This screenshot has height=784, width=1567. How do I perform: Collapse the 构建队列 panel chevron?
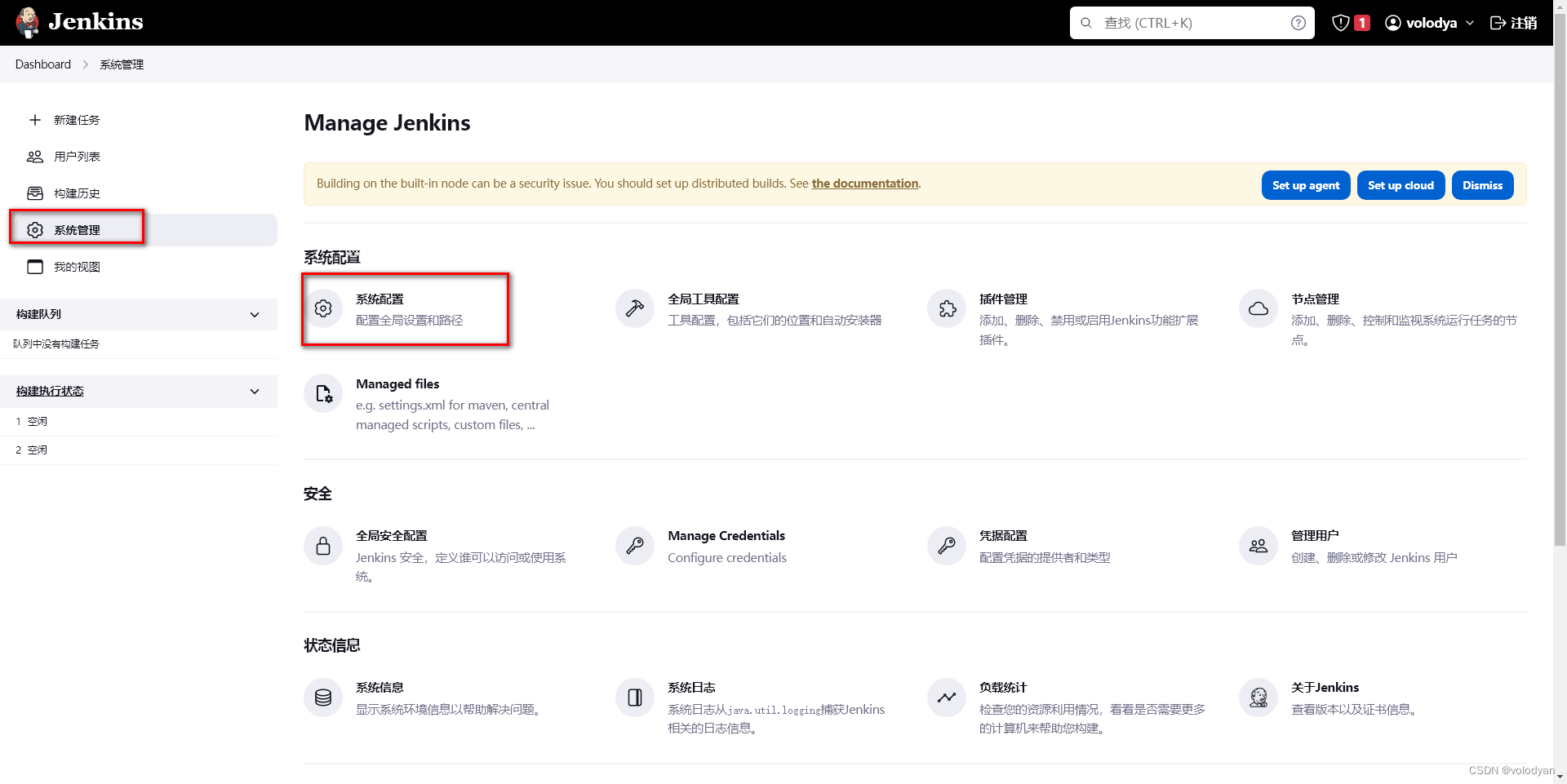255,315
